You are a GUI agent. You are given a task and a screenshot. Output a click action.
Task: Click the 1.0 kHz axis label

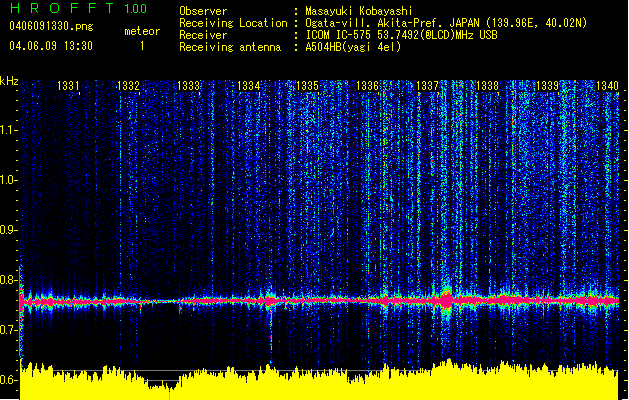point(9,180)
